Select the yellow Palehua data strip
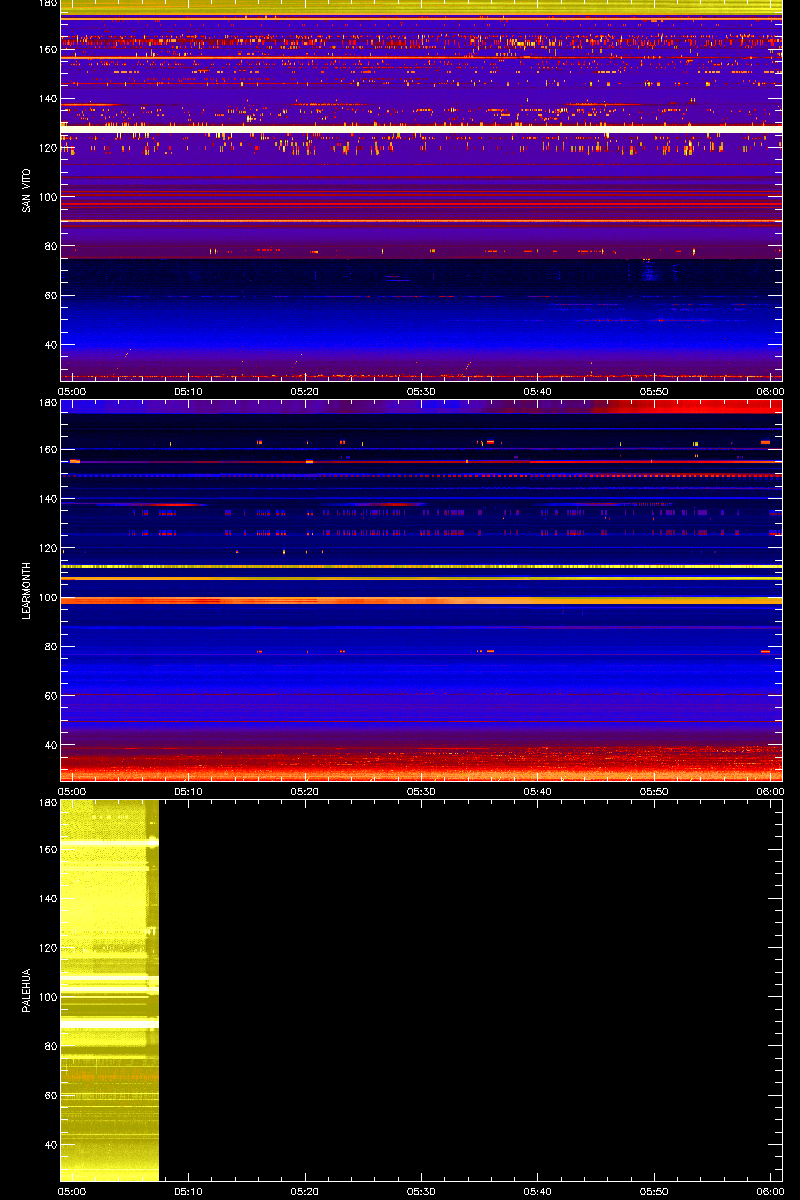The height and width of the screenshot is (1200, 800). 110,990
